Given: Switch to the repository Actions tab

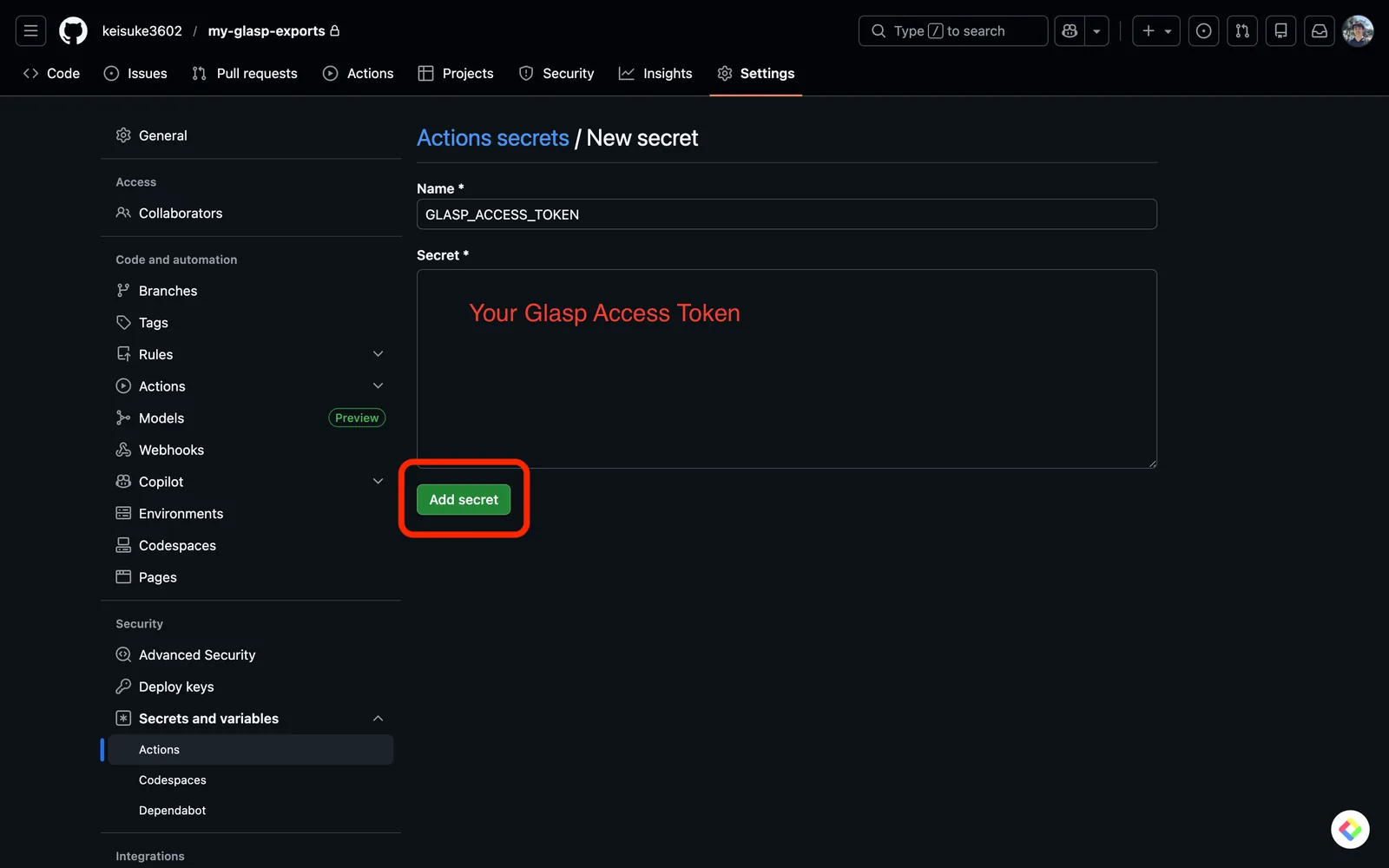Looking at the screenshot, I should tap(359, 74).
